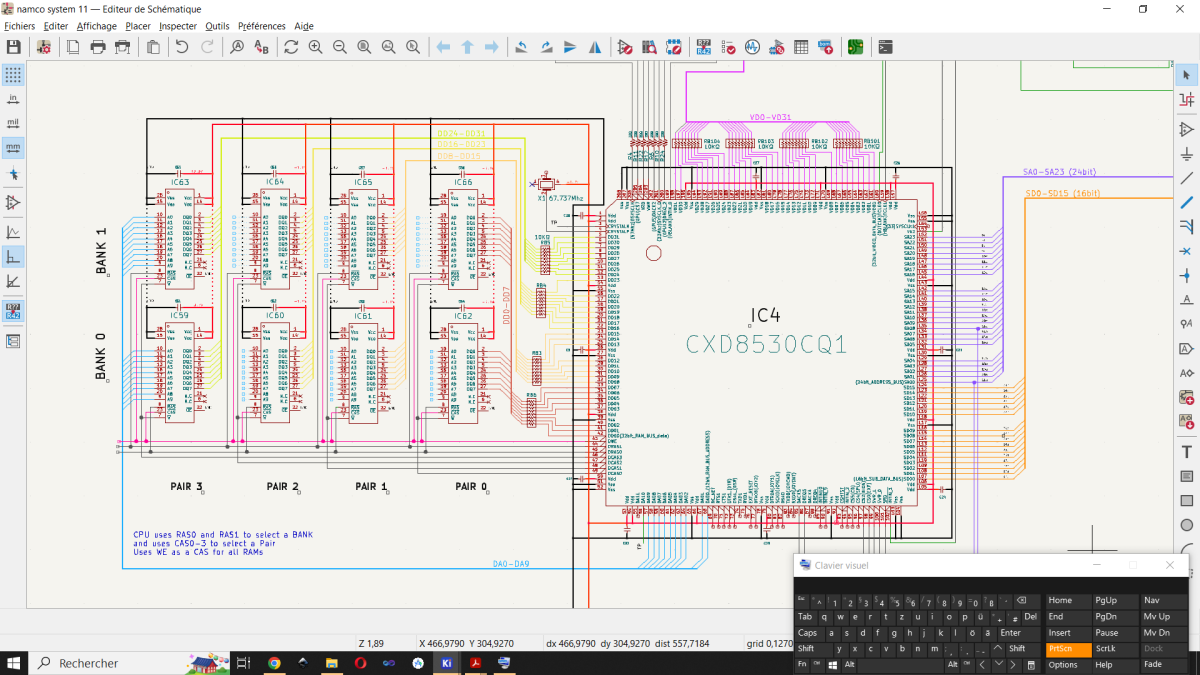Image resolution: width=1200 pixels, height=675 pixels.
Task: Open the symbol fields table editor
Action: tap(801, 47)
